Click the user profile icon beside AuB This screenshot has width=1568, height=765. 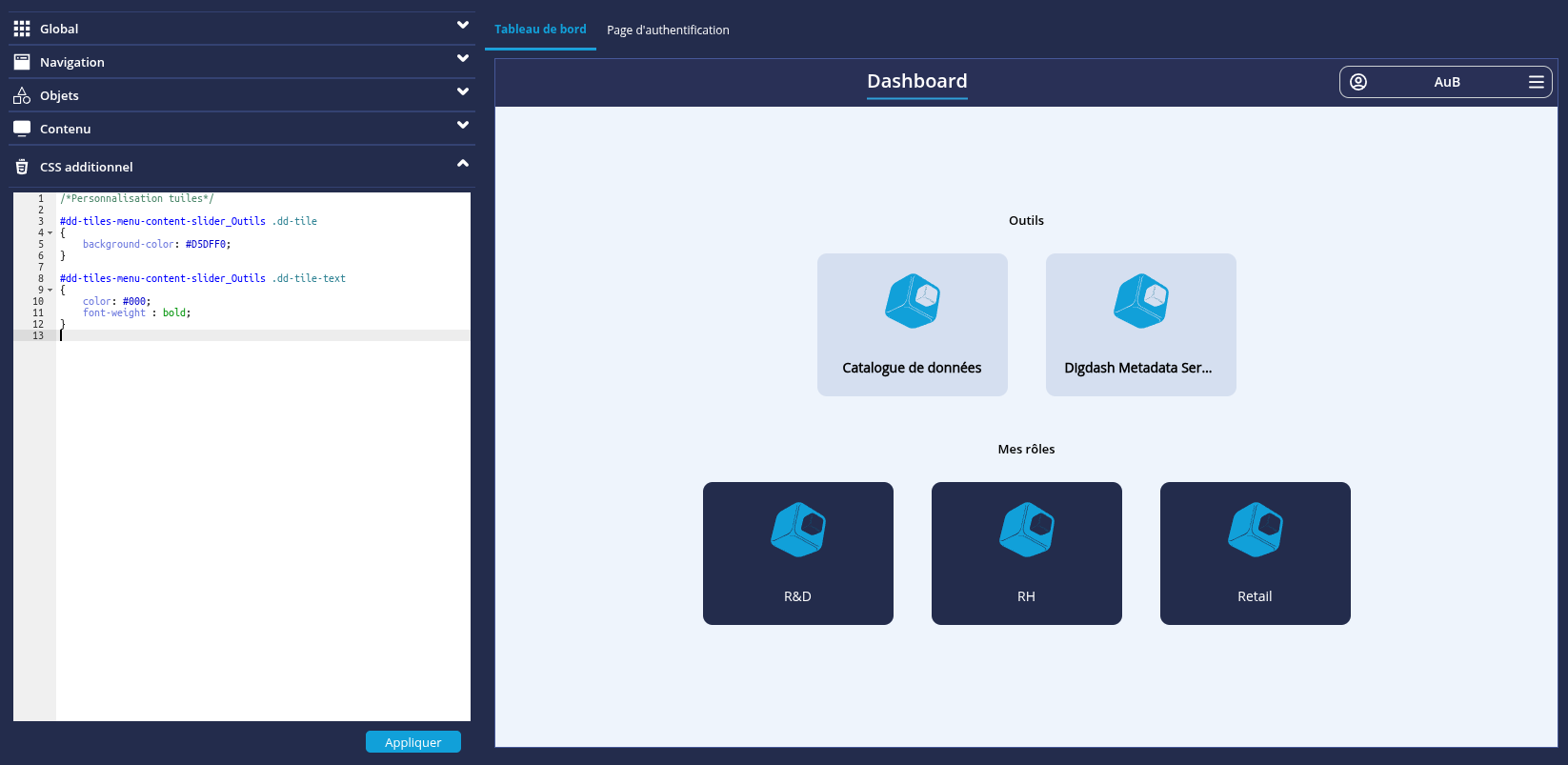click(1358, 82)
